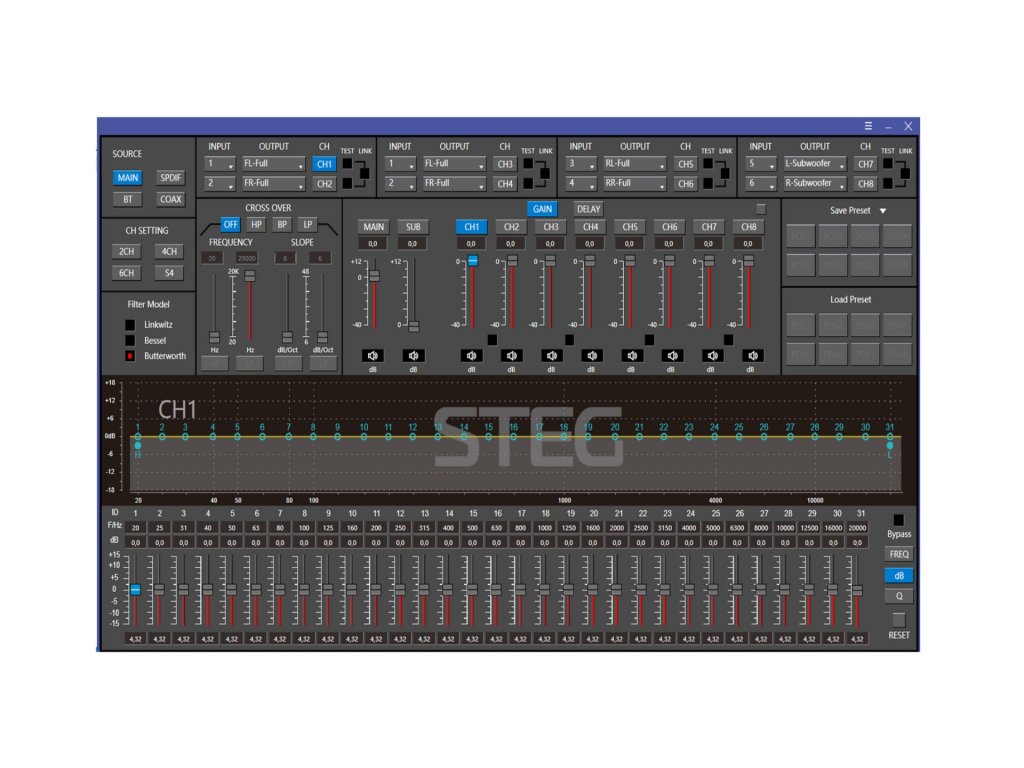Viewport: 1024px width, 768px height.
Task: Open CH8 output dropdown R-Subwoofer
Action: click(814, 184)
